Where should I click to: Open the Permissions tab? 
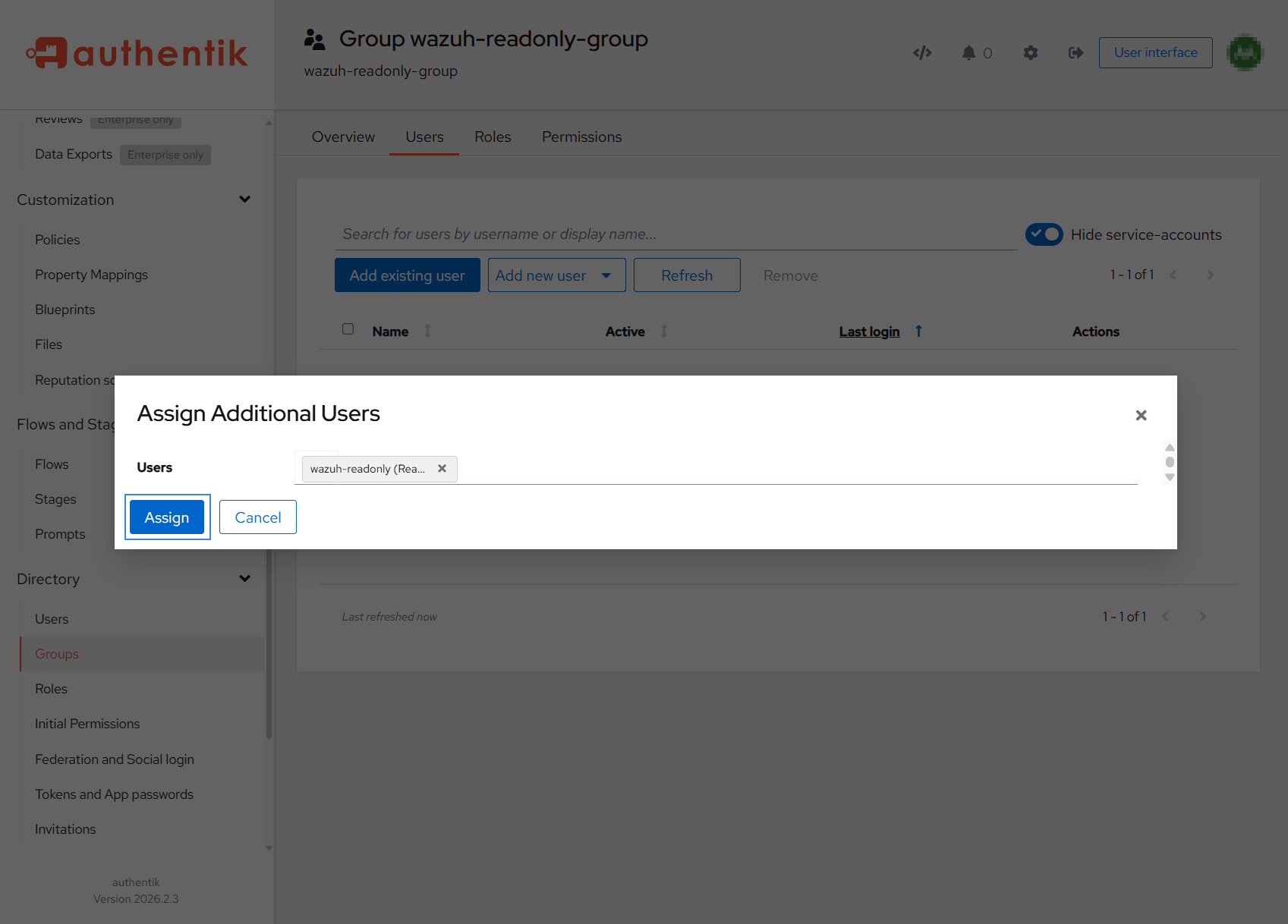(x=581, y=137)
